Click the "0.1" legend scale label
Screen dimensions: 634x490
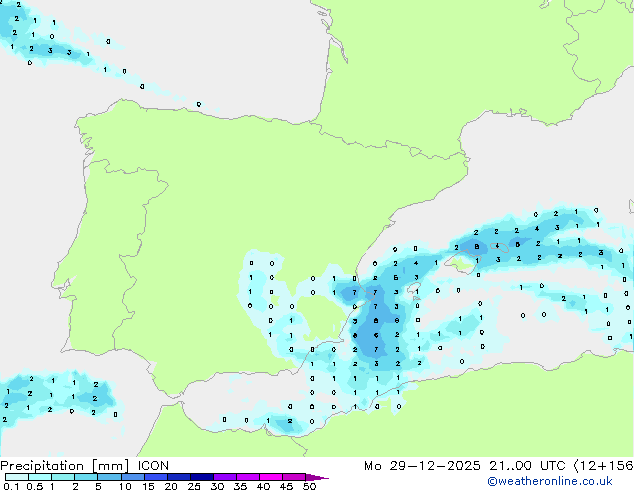[11, 486]
